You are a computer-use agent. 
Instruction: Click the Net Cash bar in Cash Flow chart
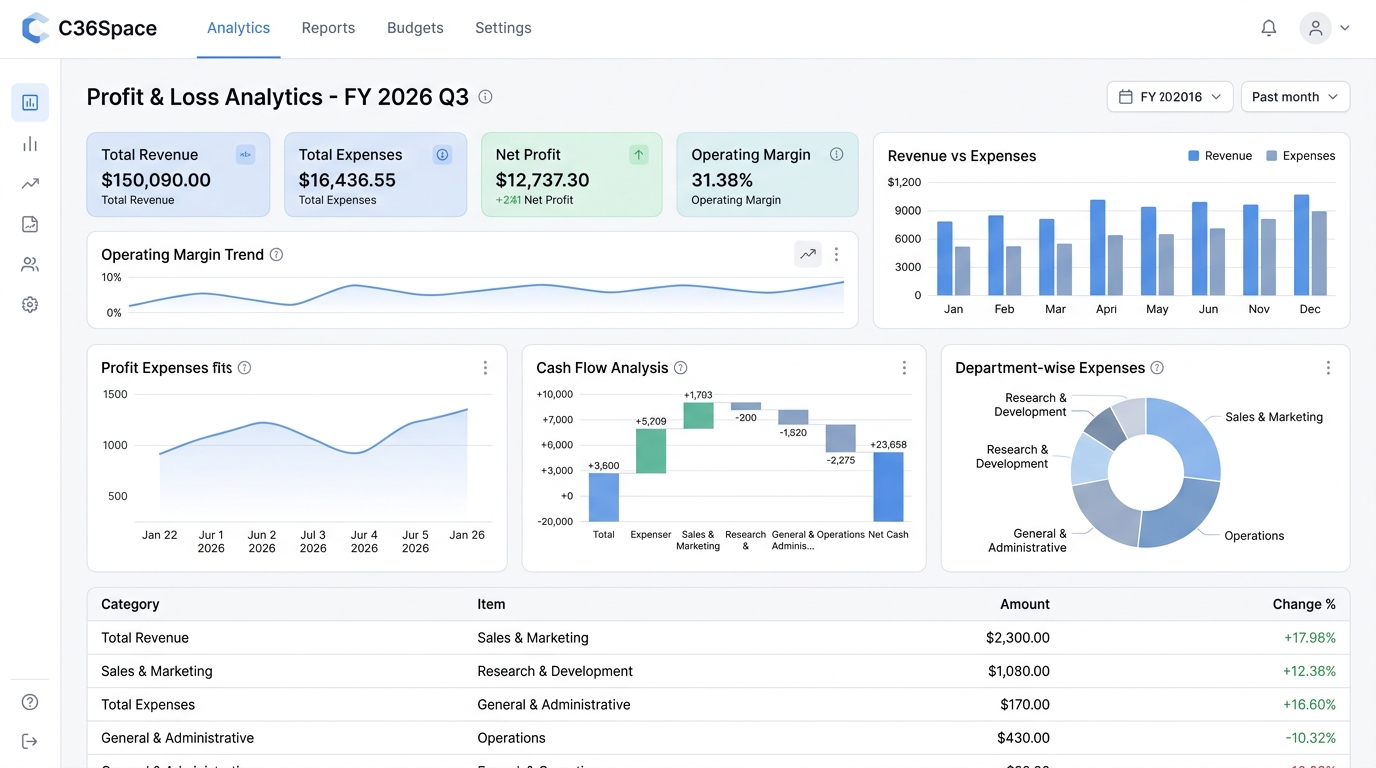click(x=888, y=487)
